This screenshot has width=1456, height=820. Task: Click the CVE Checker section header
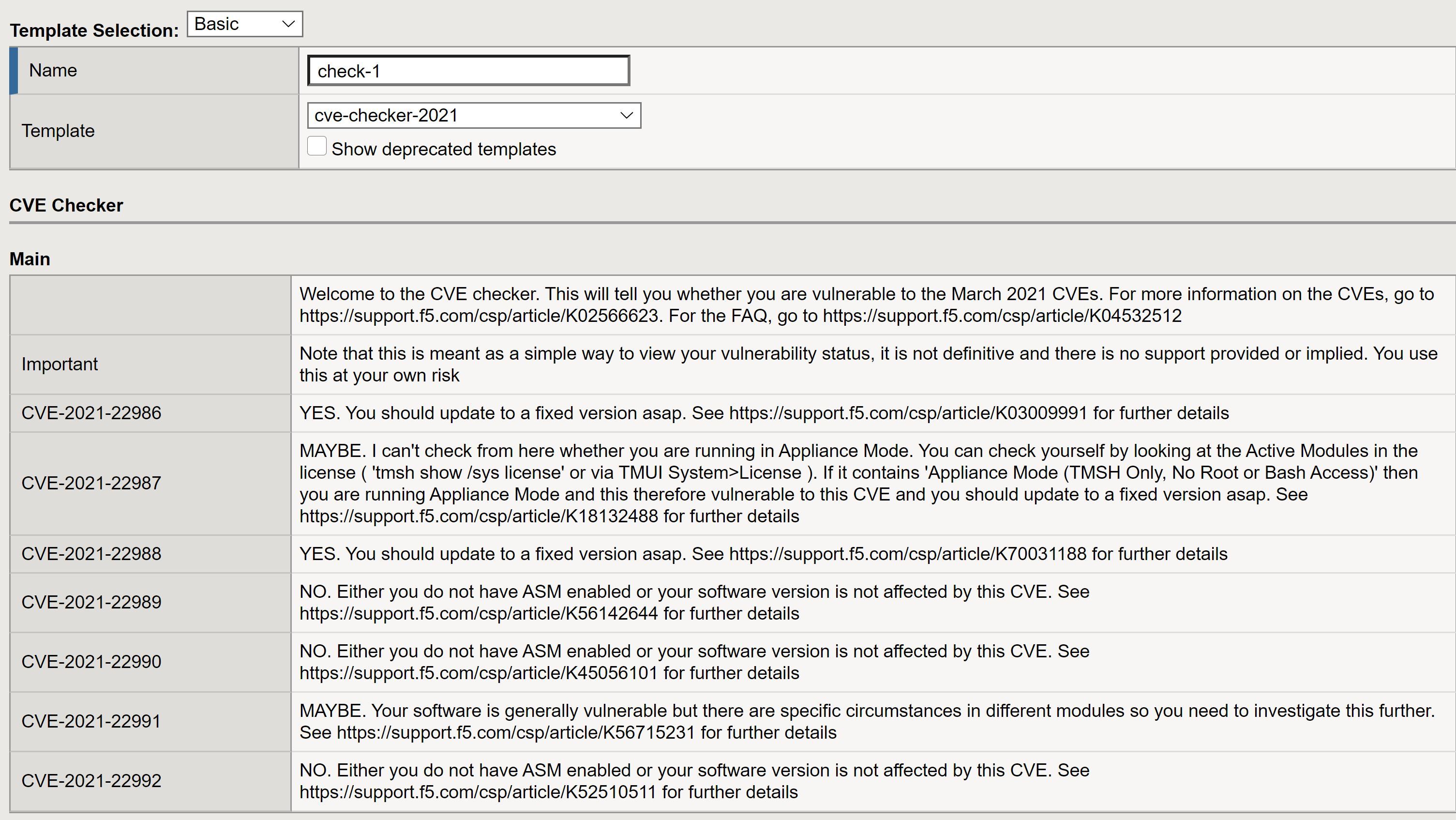66,205
